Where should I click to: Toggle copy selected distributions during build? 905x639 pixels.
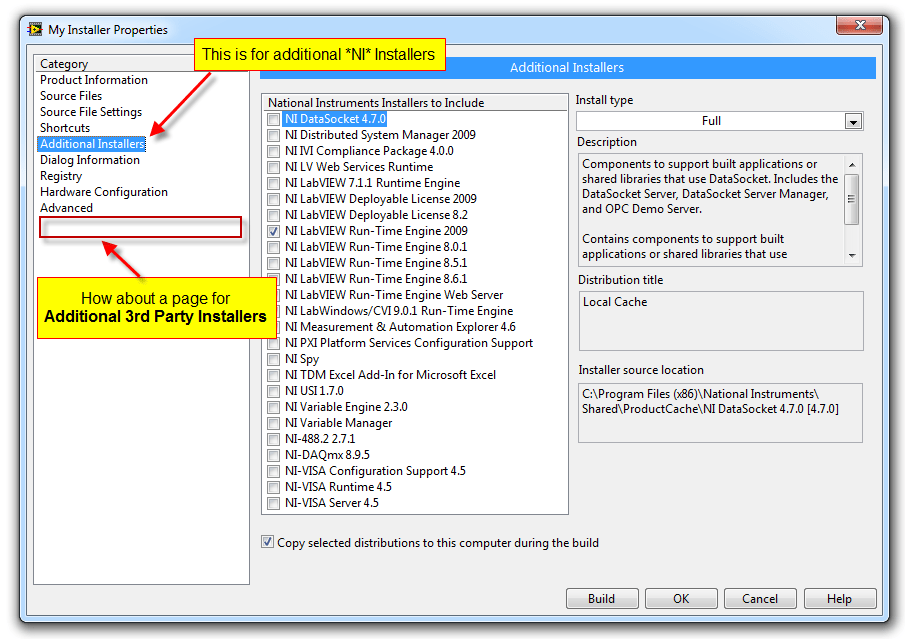click(x=267, y=541)
